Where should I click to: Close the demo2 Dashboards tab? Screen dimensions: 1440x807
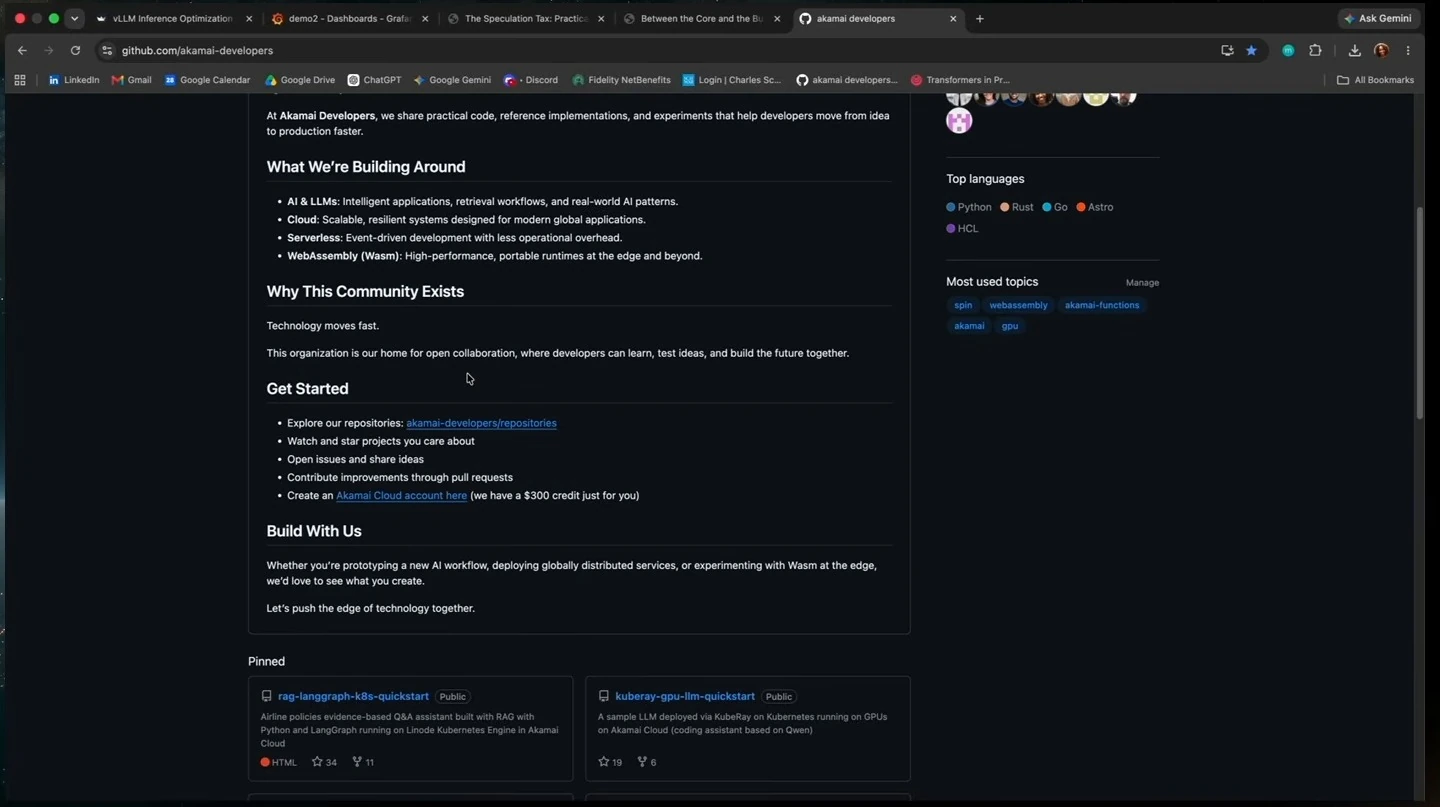pos(425,19)
